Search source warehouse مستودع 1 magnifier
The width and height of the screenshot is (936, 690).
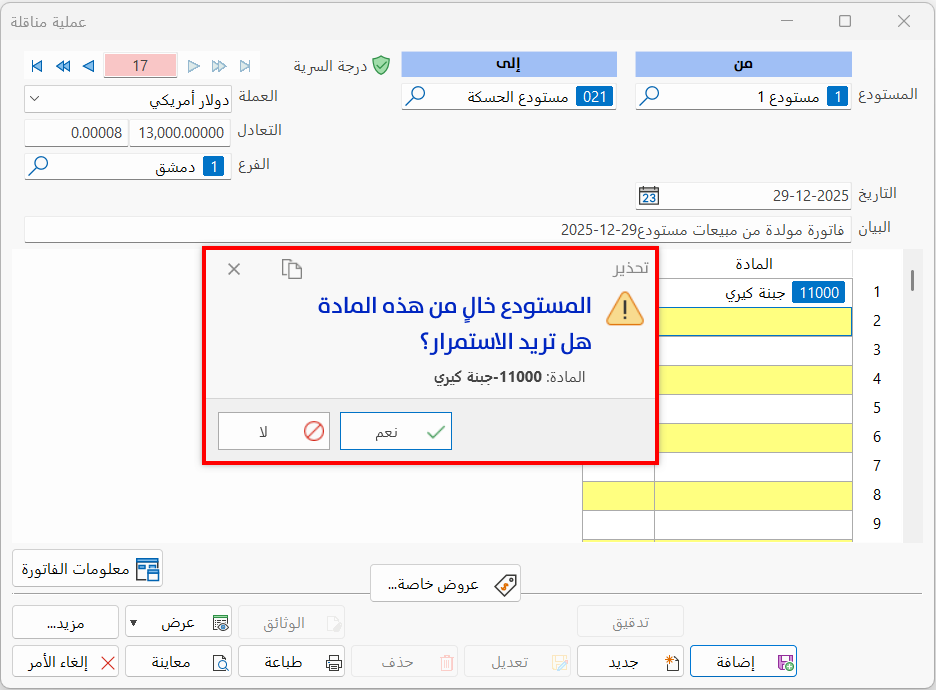point(649,96)
